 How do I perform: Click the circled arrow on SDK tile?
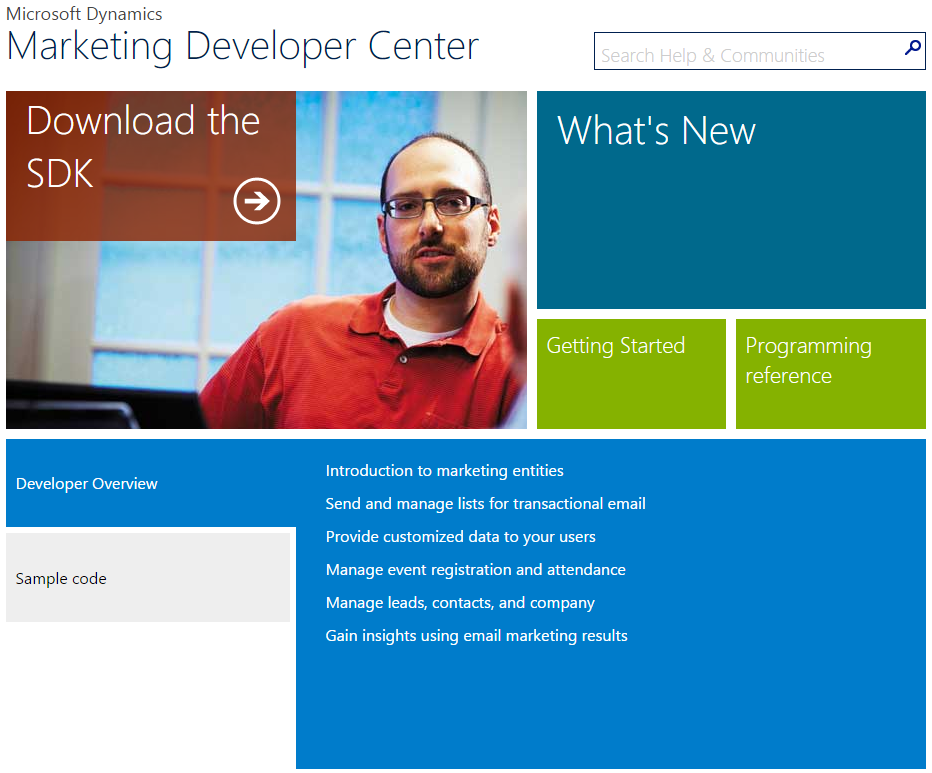[x=257, y=201]
